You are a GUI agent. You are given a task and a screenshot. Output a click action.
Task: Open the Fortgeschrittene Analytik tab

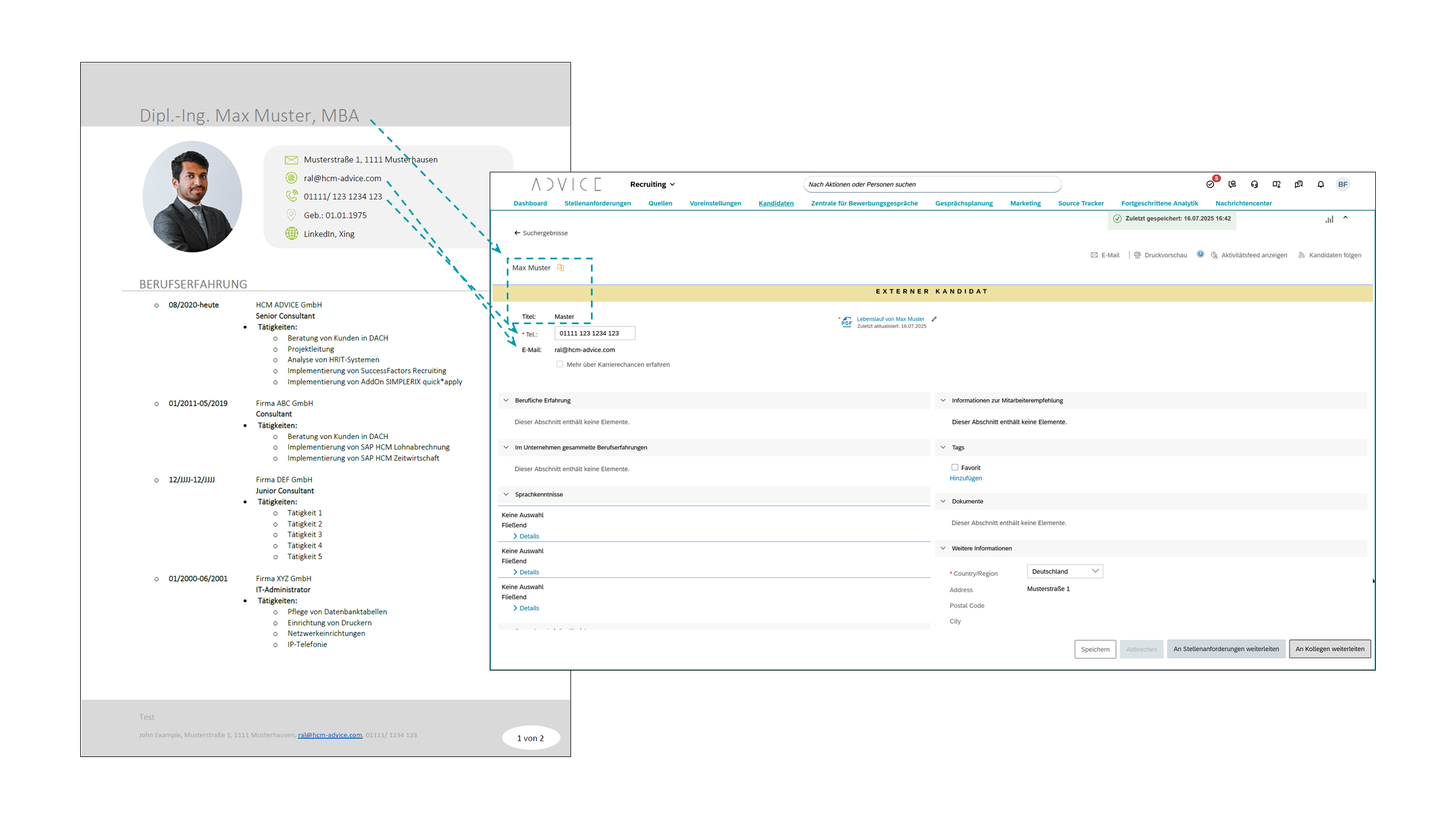[x=1159, y=204]
